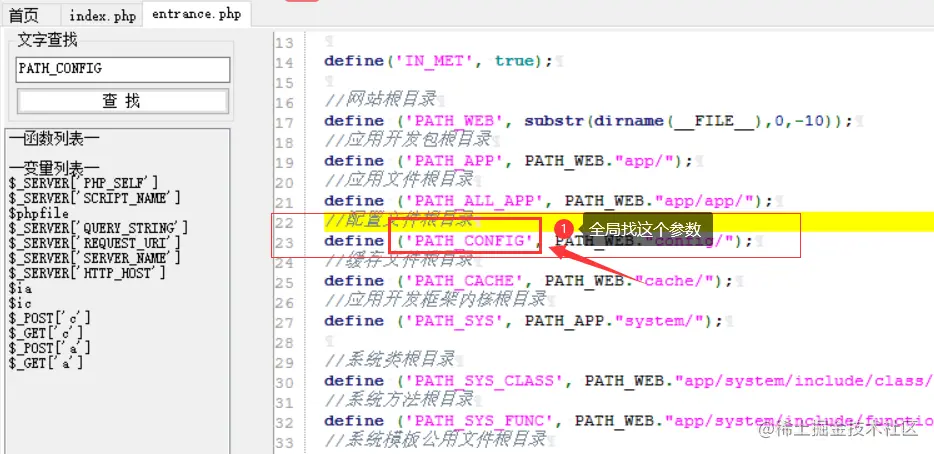Click 'PATH_CONFIG' string on line 23
Screen dimensions: 934x454
pyautogui.click(x=469, y=241)
